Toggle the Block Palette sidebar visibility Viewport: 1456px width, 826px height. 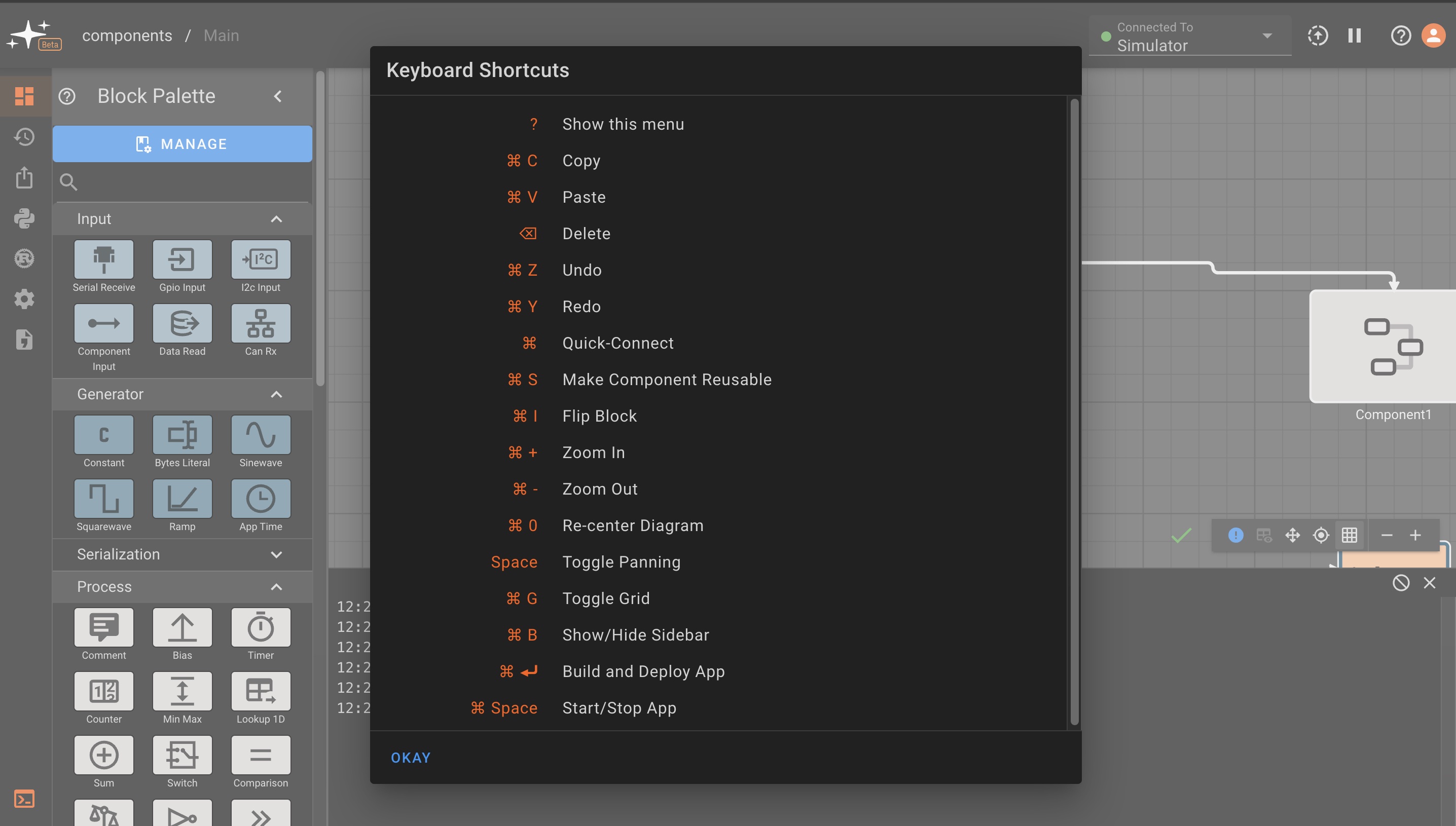[x=278, y=96]
